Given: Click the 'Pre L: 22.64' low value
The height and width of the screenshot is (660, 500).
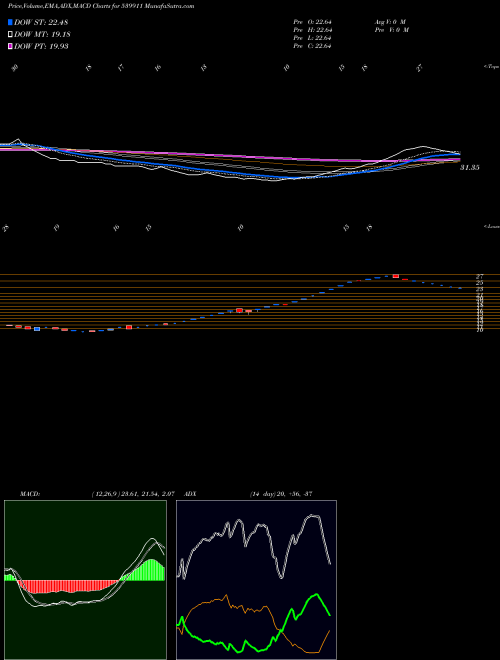Looking at the screenshot, I should tap(313, 38).
